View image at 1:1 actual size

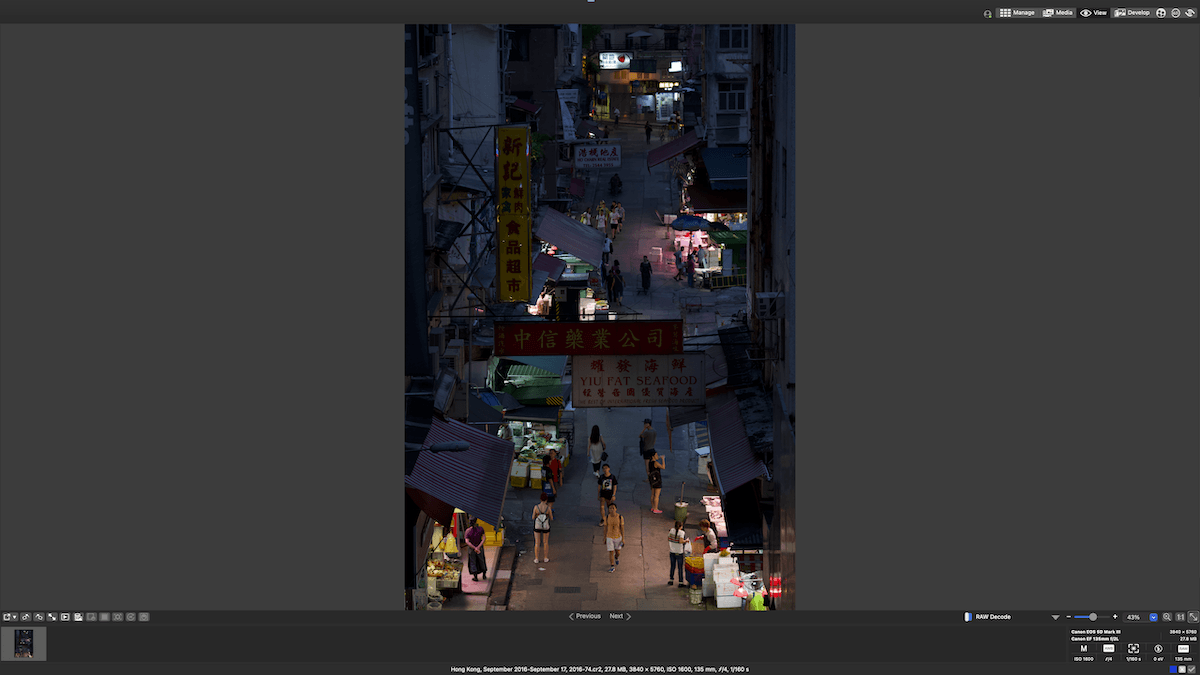(1180, 617)
